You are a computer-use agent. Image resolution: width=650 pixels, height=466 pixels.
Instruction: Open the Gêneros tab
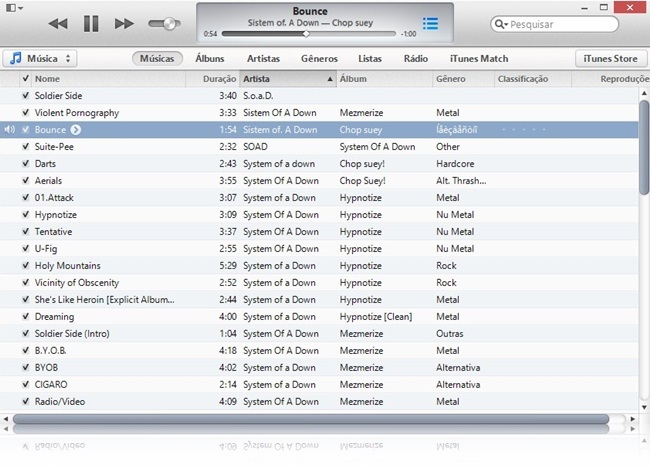tap(319, 58)
